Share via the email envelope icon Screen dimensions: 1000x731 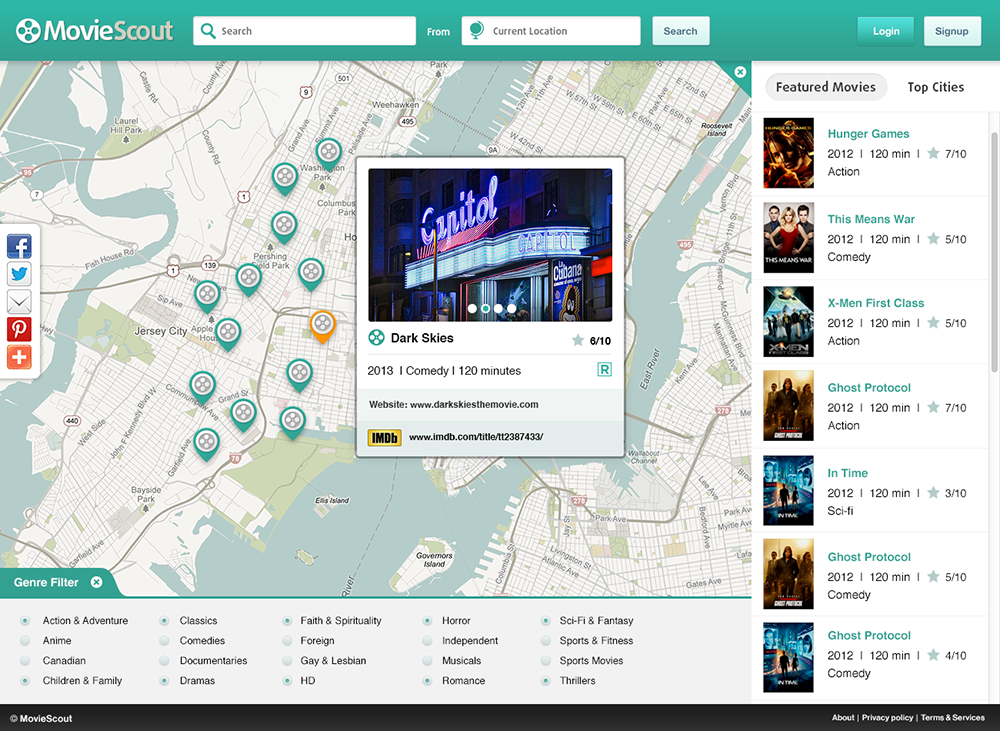(19, 302)
